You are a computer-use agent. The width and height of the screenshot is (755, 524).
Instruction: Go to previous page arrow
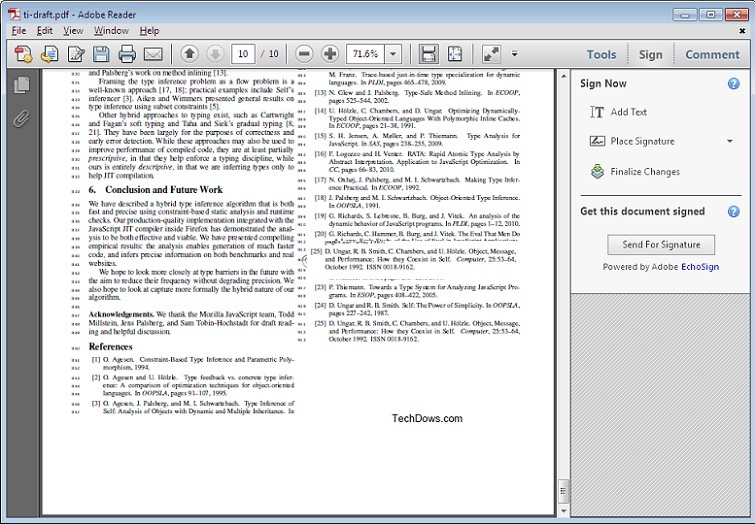pos(190,54)
